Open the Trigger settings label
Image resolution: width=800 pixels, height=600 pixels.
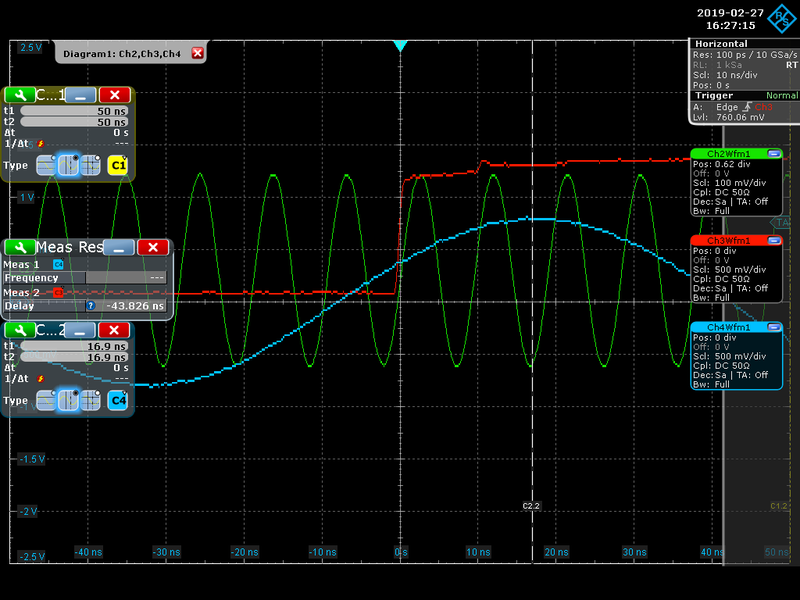714,95
